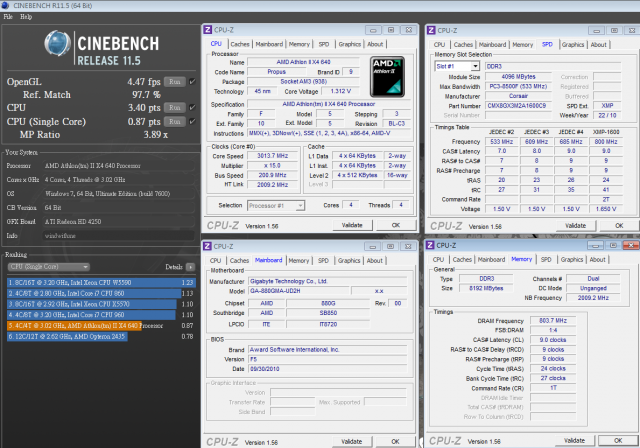Run the CPU benchmark
Image resolution: width=640 pixels, height=448 pixels.
coord(175,108)
